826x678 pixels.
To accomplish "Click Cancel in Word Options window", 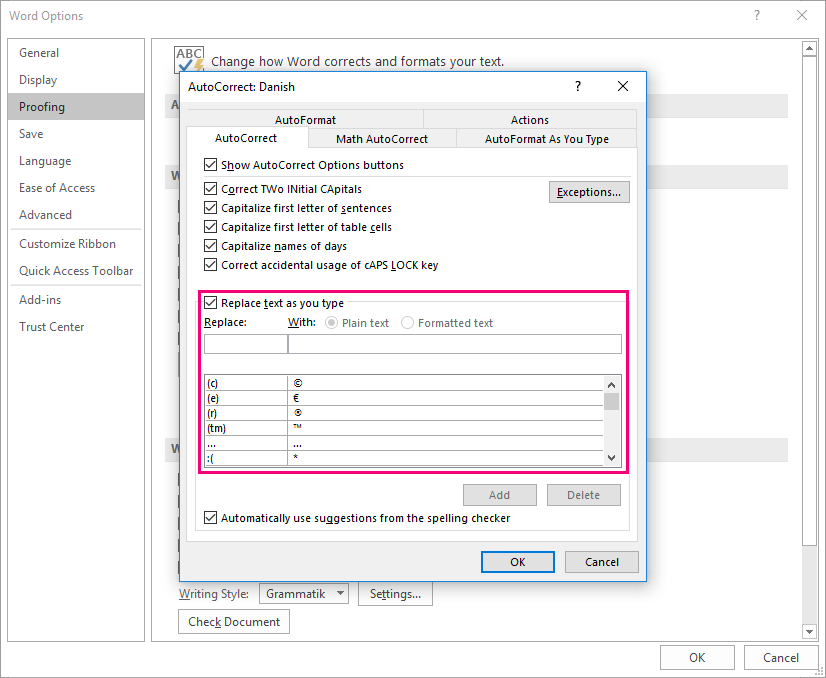I will point(781,657).
